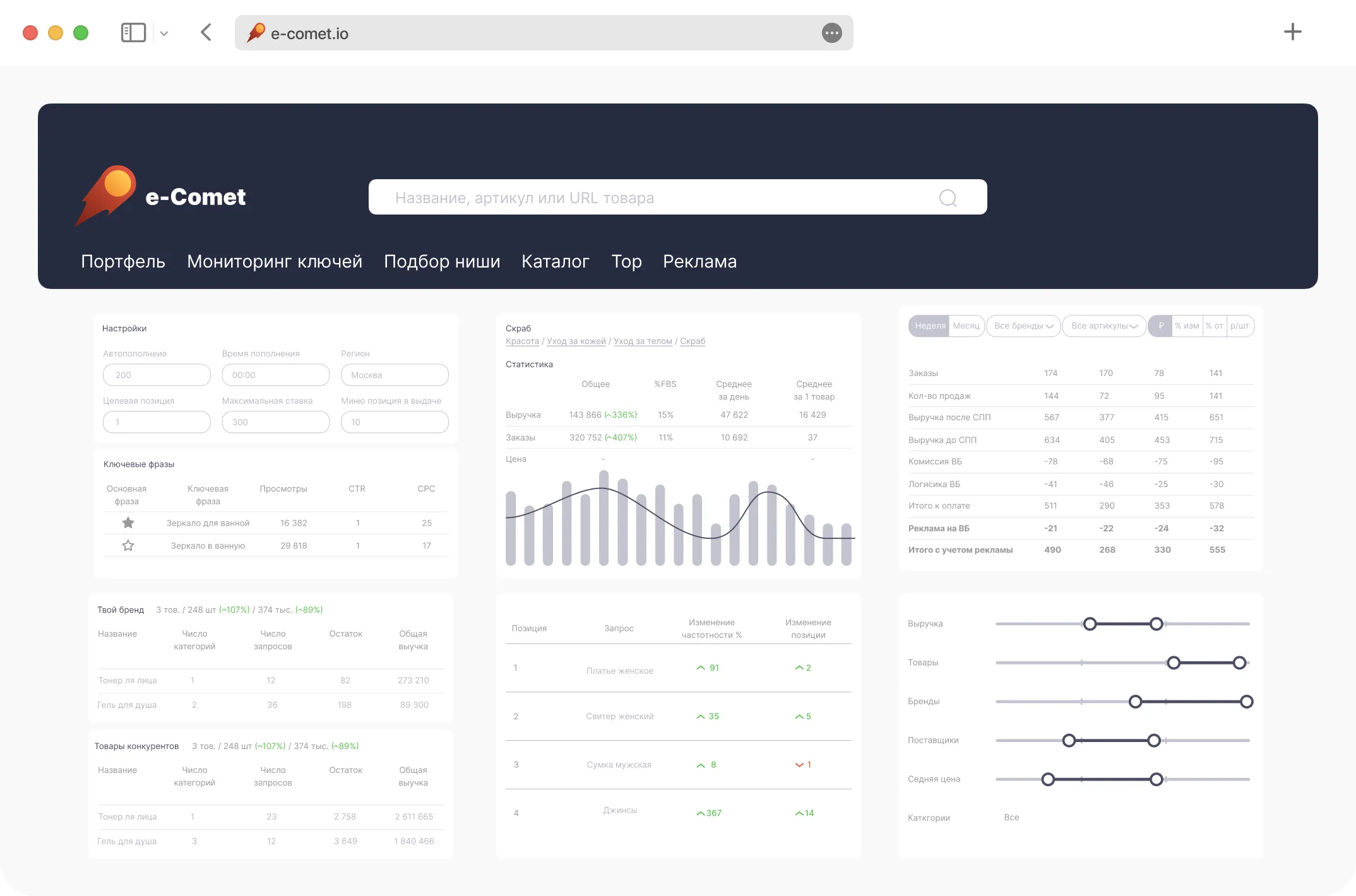Mark Зеркало в ванную star as main

click(x=128, y=545)
